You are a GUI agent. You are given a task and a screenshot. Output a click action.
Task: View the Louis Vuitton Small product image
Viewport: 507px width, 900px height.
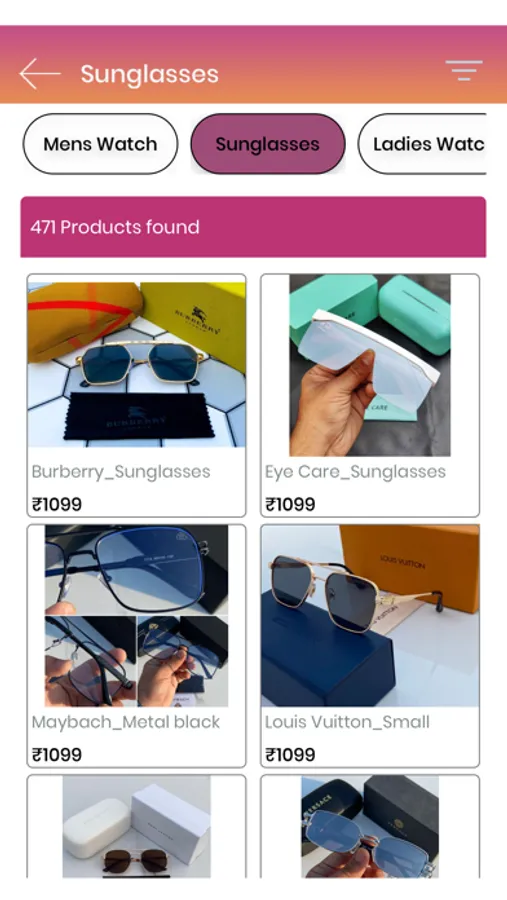pyautogui.click(x=370, y=615)
